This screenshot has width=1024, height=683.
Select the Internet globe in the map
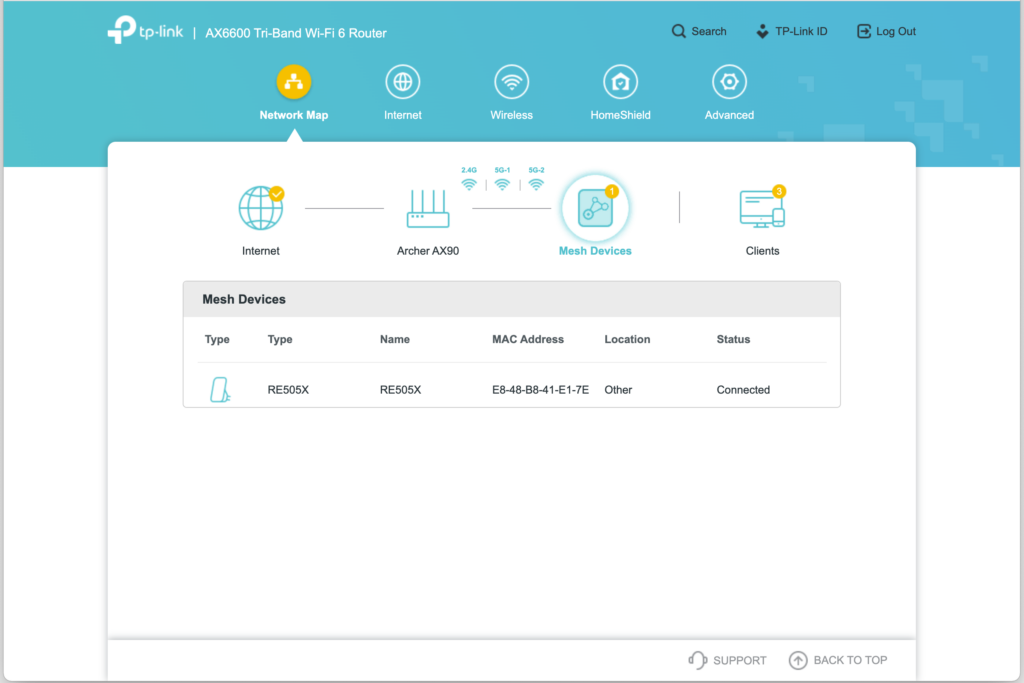click(261, 208)
